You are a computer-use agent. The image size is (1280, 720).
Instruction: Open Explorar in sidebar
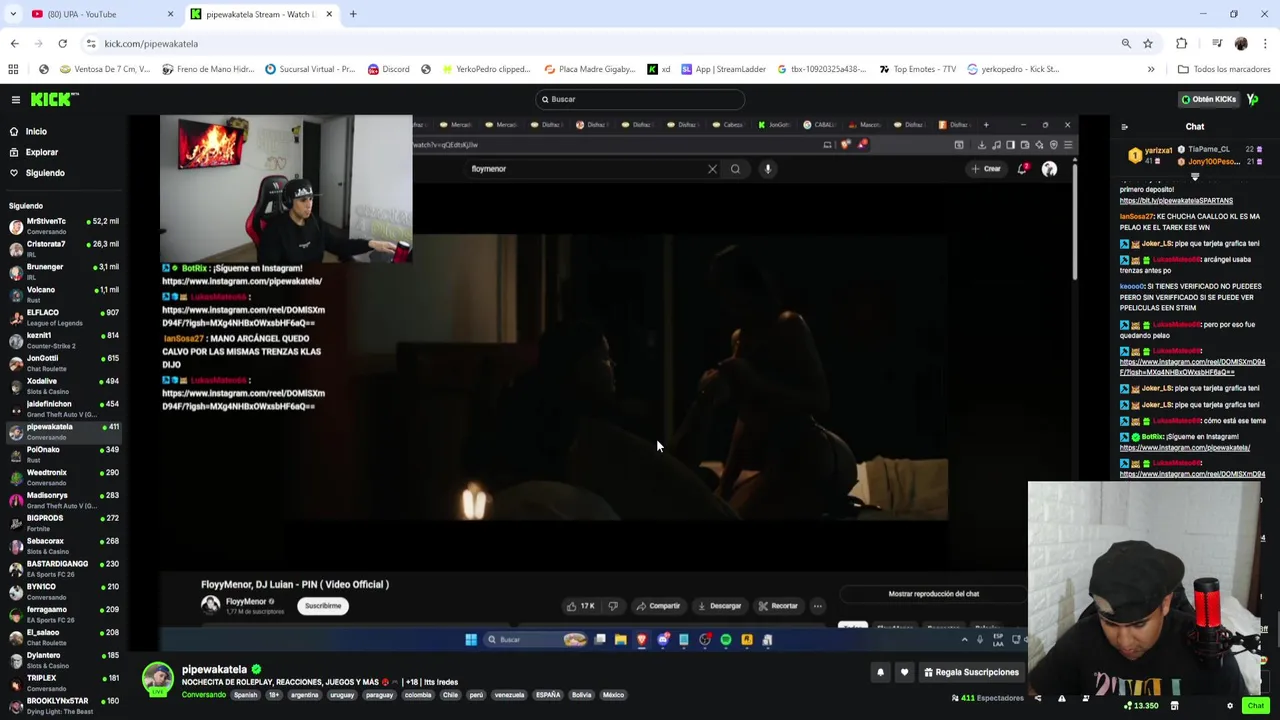tap(42, 152)
